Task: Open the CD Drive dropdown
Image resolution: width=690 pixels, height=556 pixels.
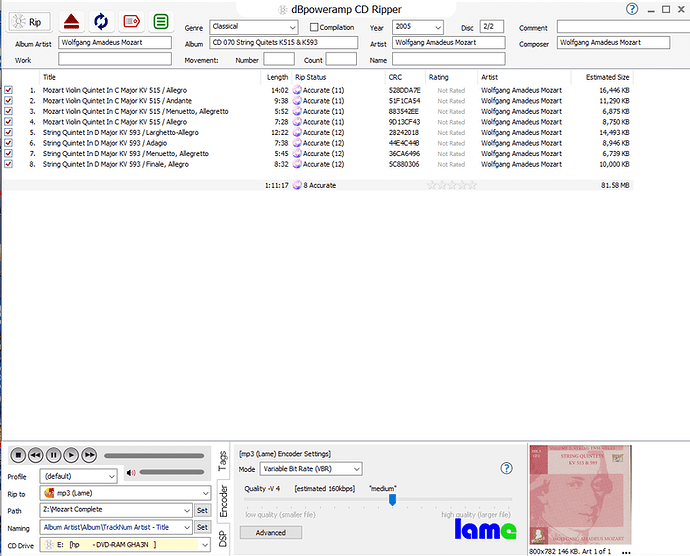Action: [125, 545]
